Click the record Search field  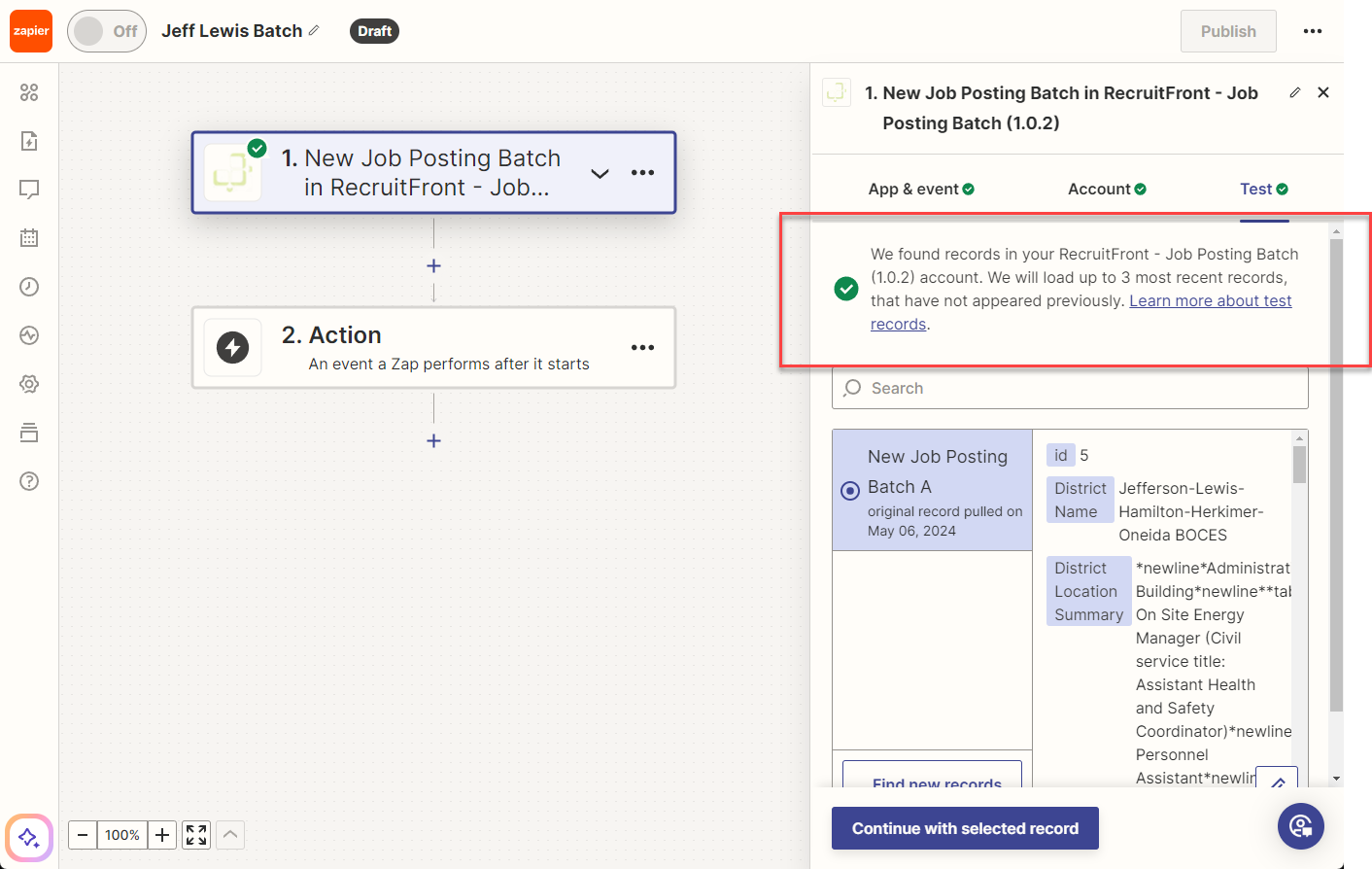pyautogui.click(x=1070, y=388)
